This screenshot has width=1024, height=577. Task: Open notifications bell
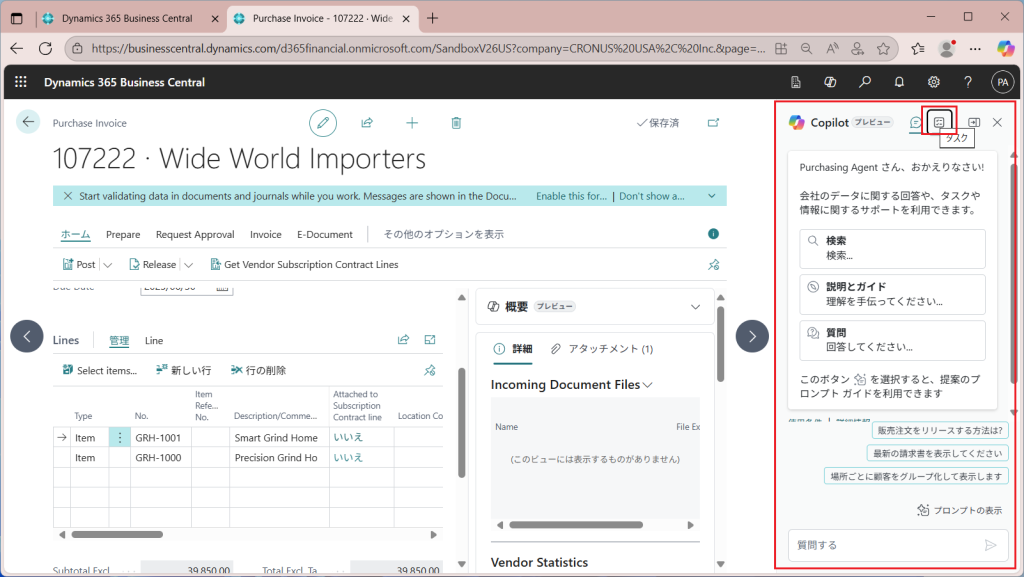899,82
